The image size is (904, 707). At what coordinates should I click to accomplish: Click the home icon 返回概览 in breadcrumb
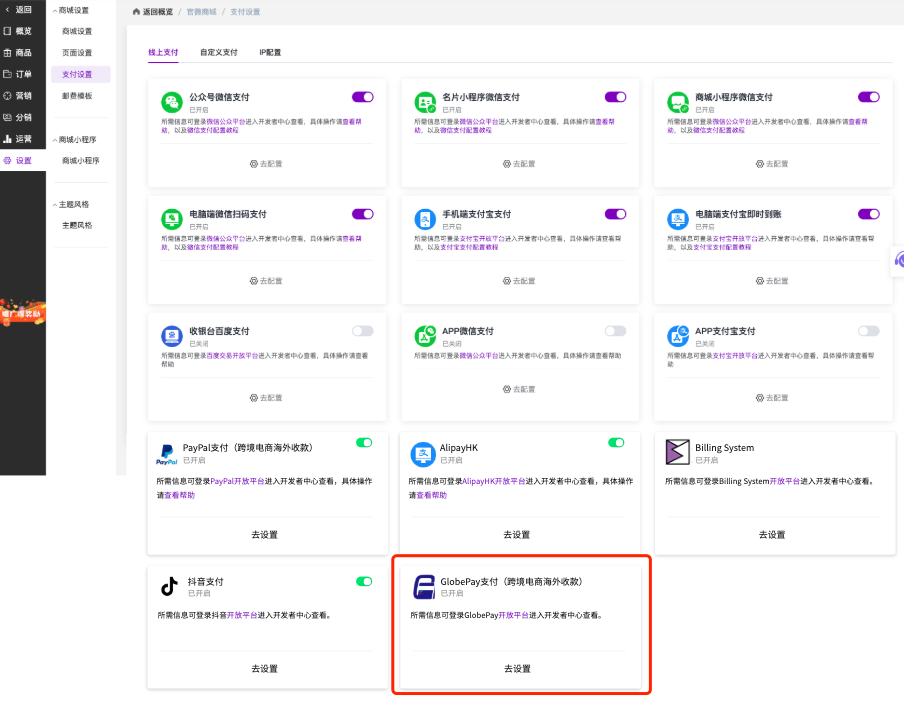point(136,12)
